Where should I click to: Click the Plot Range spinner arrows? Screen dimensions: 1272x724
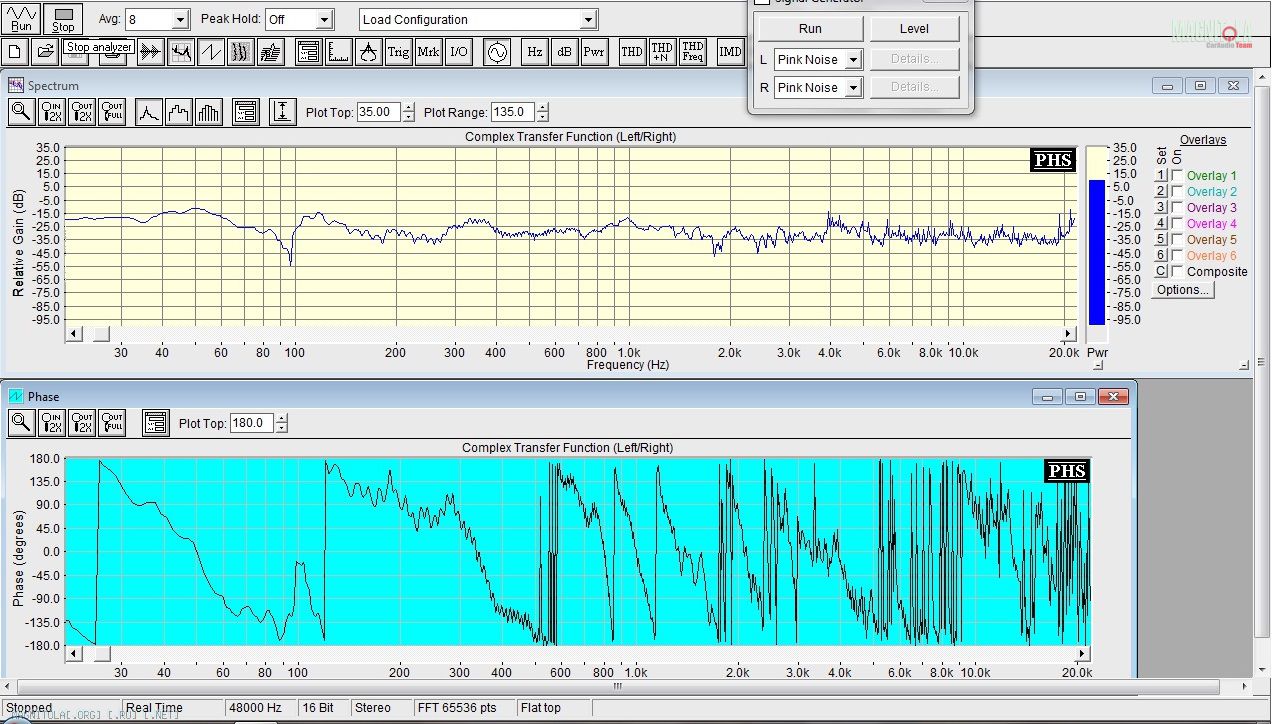pyautogui.click(x=542, y=113)
